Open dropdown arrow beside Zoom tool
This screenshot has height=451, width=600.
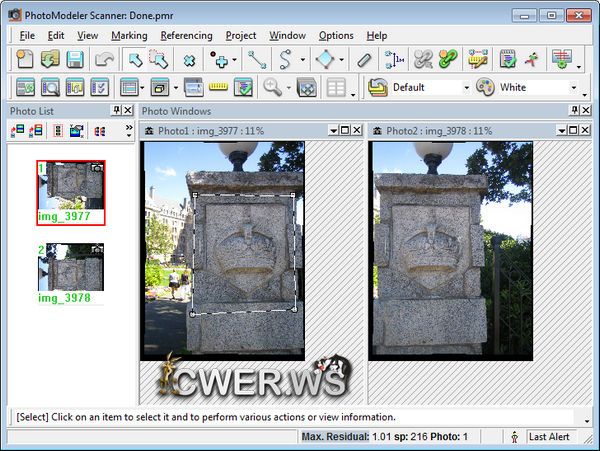pos(289,88)
